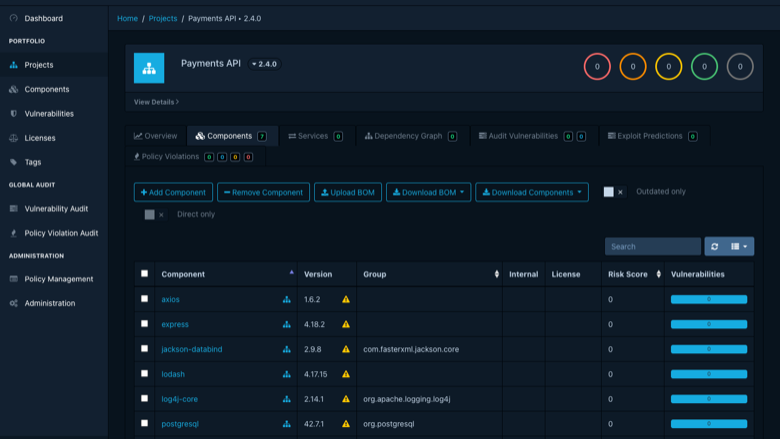Check the jackson-databind row checkbox
Image resolution: width=780 pixels, height=439 pixels.
[x=144, y=349]
